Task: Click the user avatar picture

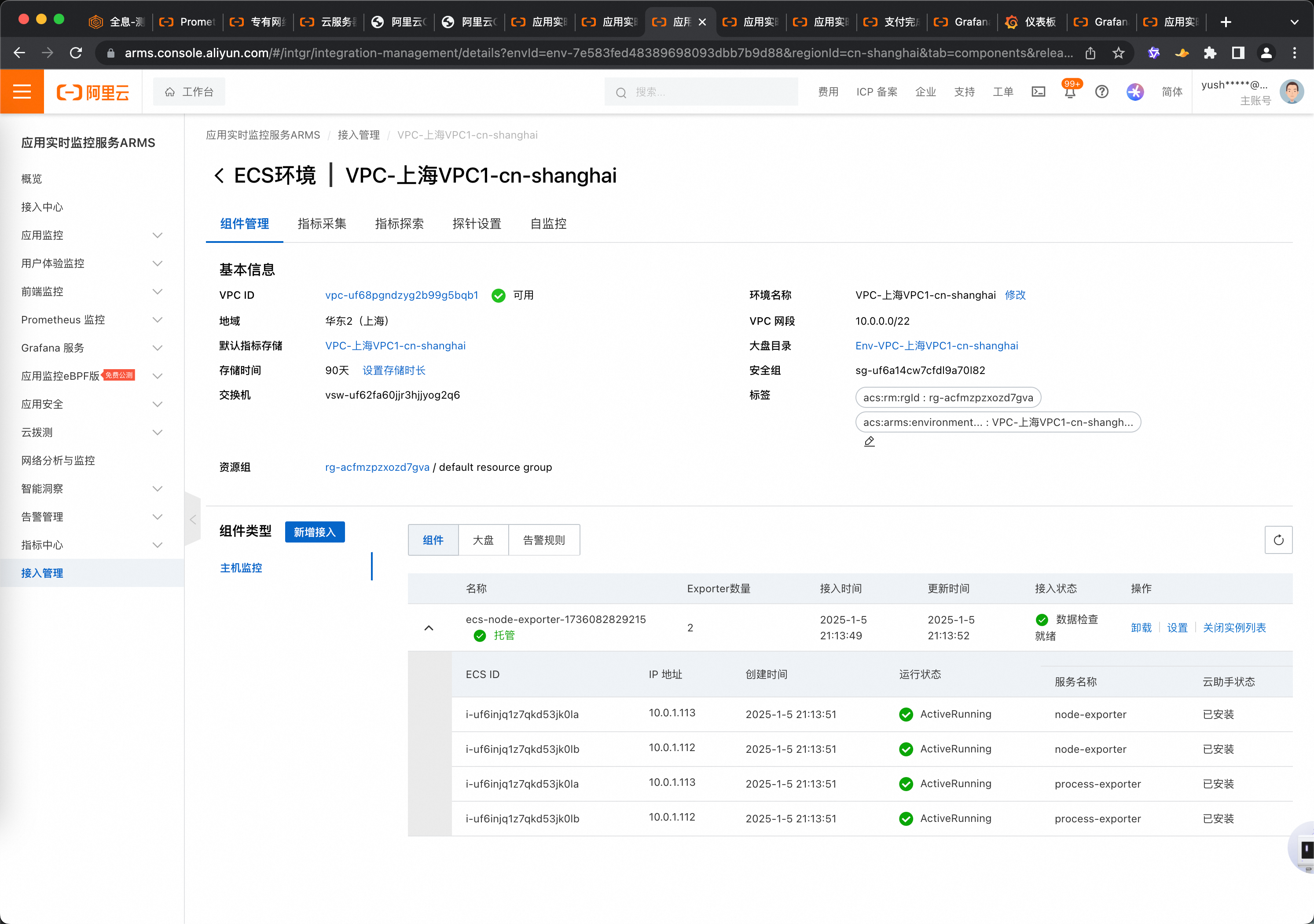Action: (1291, 92)
